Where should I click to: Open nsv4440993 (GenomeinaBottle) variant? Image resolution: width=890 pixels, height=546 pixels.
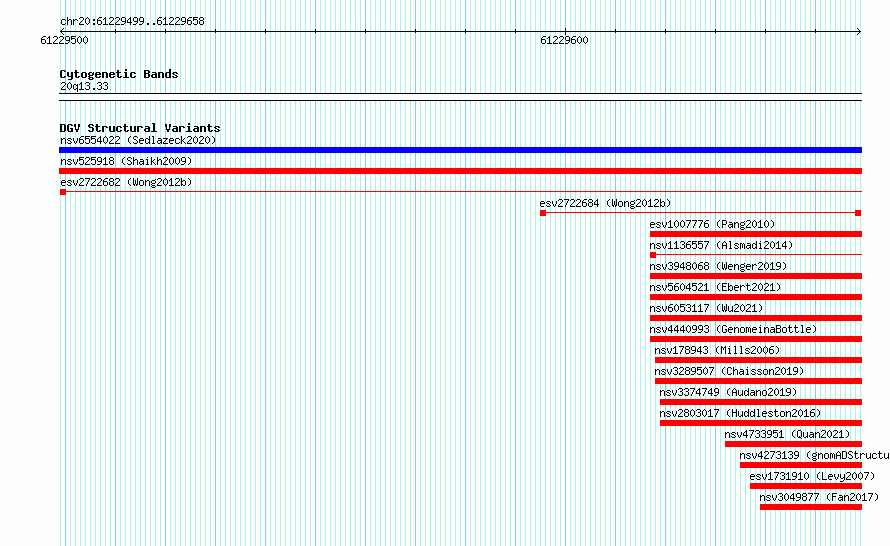(733, 329)
